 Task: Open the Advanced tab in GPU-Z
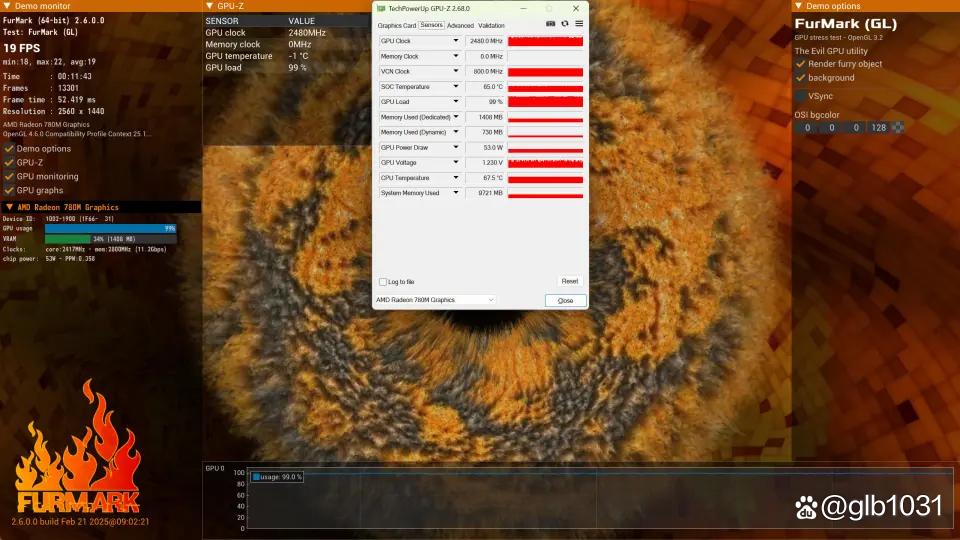[x=460, y=26]
